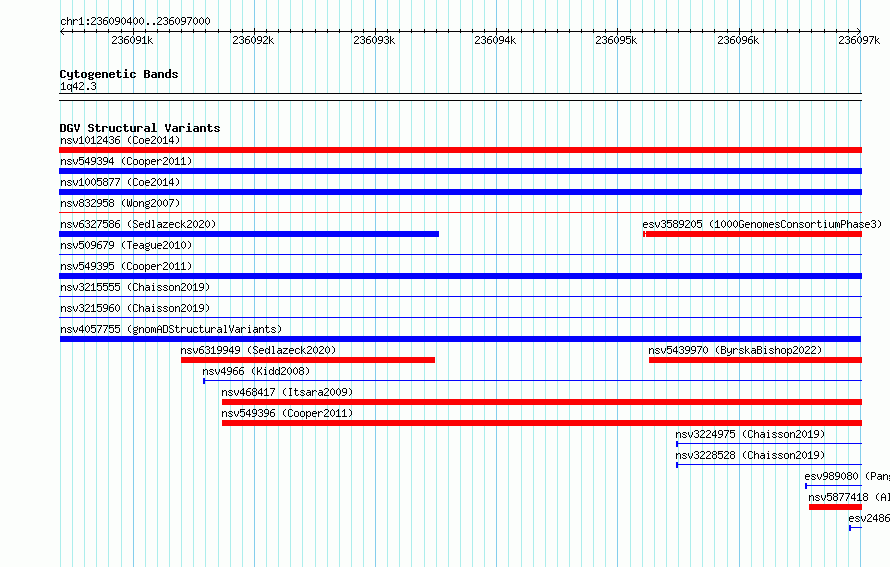This screenshot has height=567, width=890.
Task: Select the esv989080 variant label
Action: coord(847,476)
